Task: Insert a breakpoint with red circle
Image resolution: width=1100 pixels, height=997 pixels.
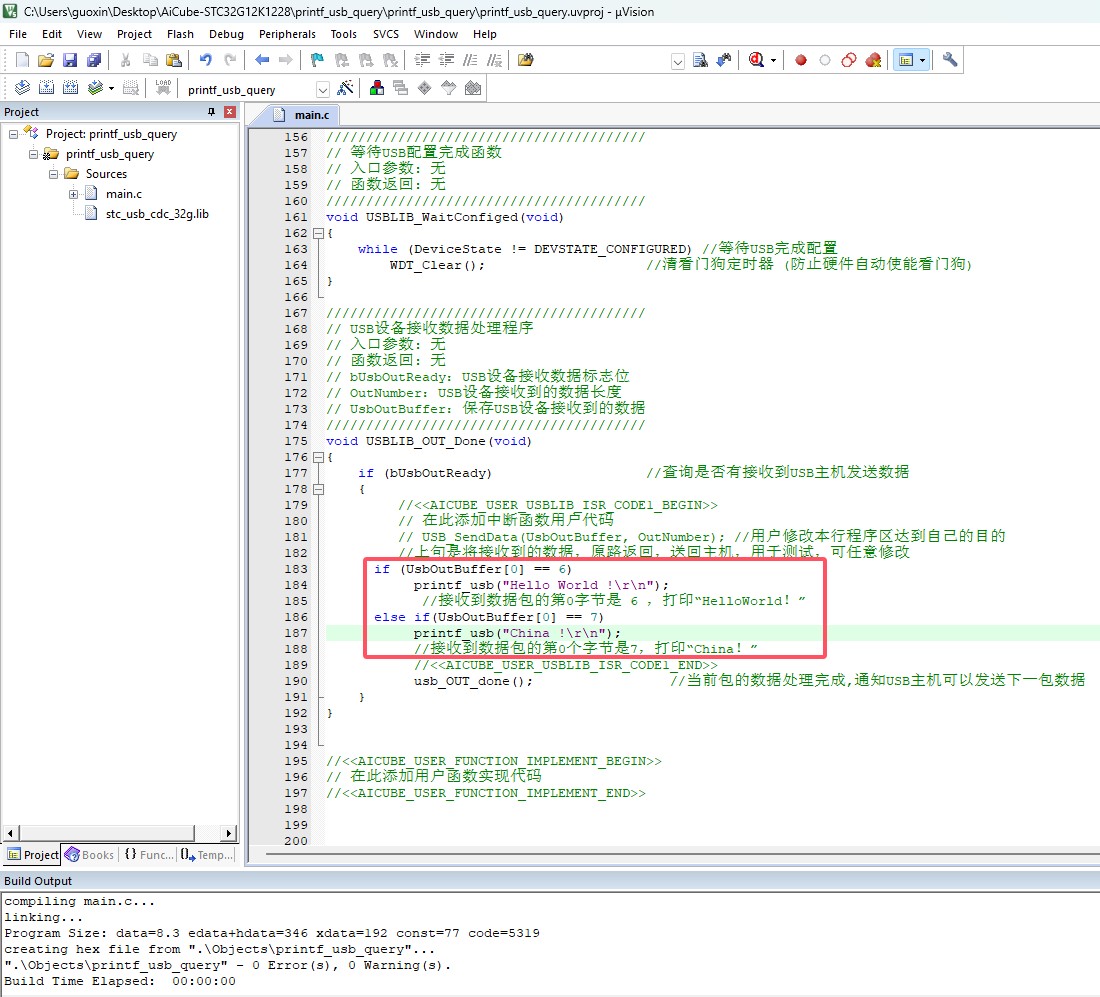Action: pyautogui.click(x=800, y=60)
